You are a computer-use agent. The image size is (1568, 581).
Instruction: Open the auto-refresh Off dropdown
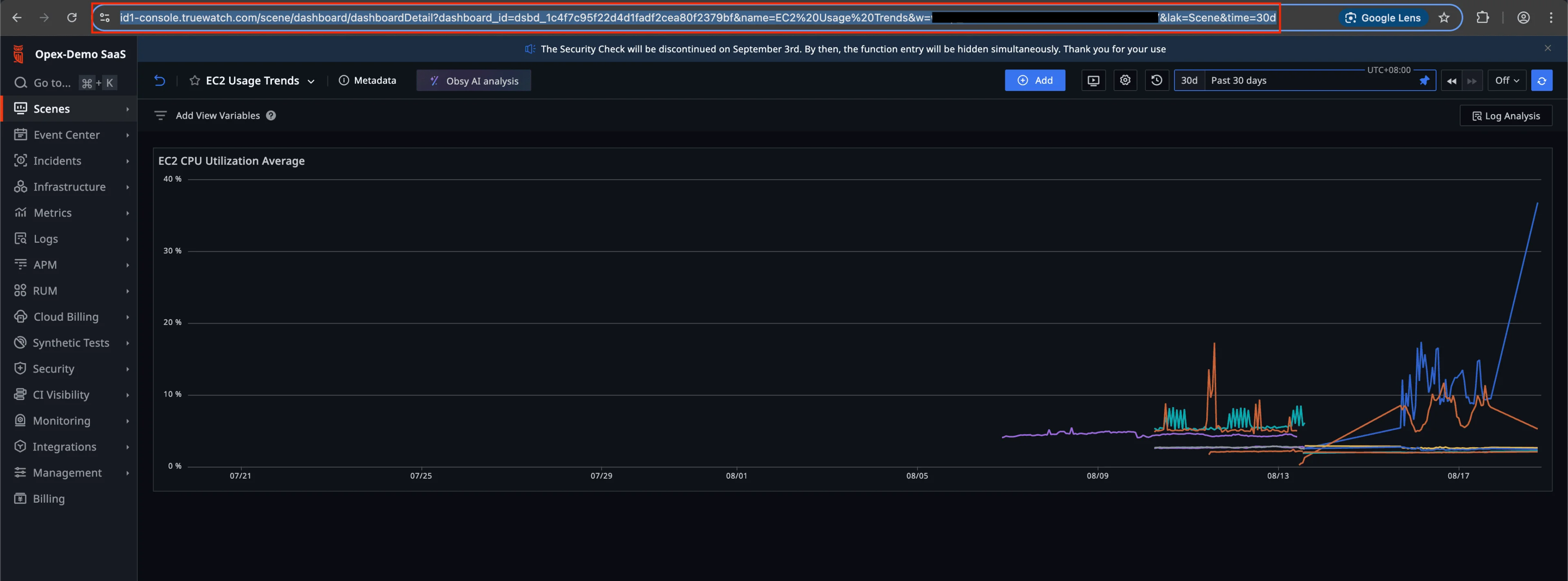click(x=1506, y=80)
